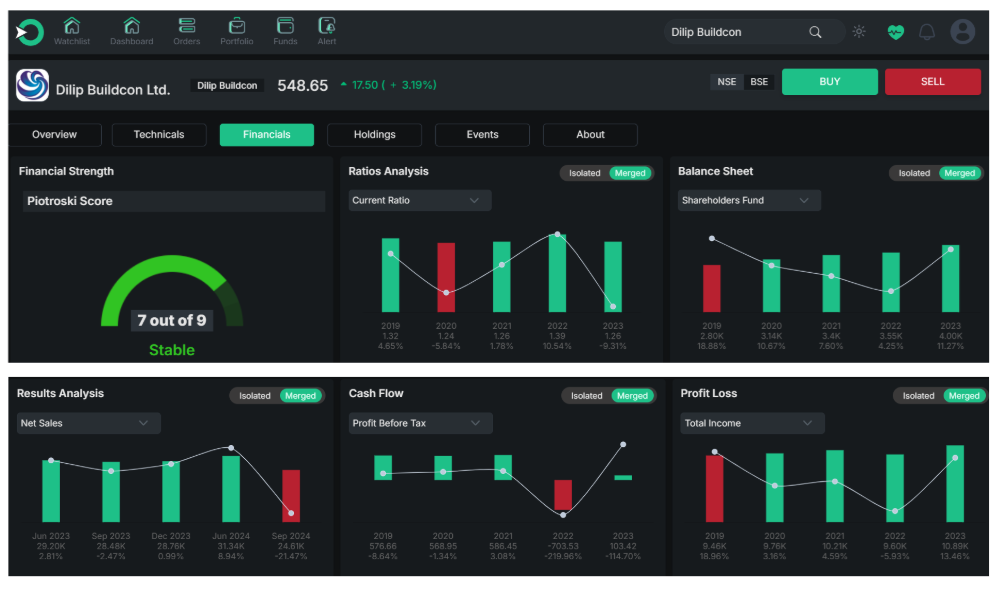Click the 7 out of 9 score label
This screenshot has width=1002, height=589.
coord(172,320)
